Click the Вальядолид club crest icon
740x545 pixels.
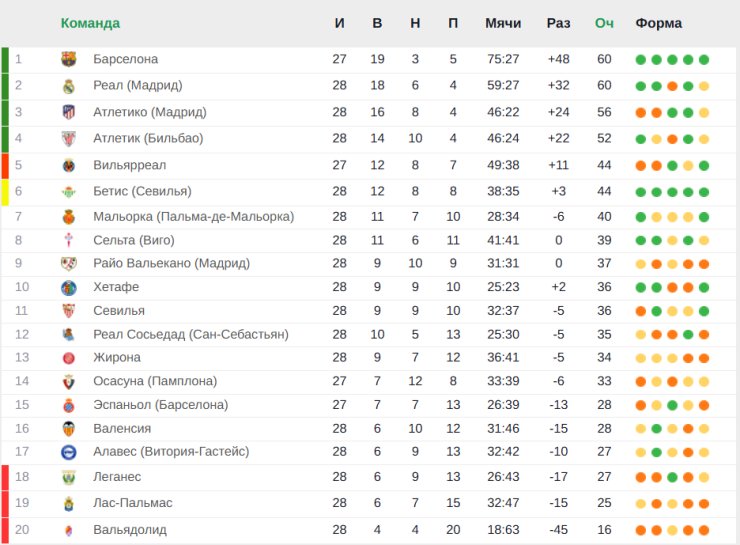68,530
